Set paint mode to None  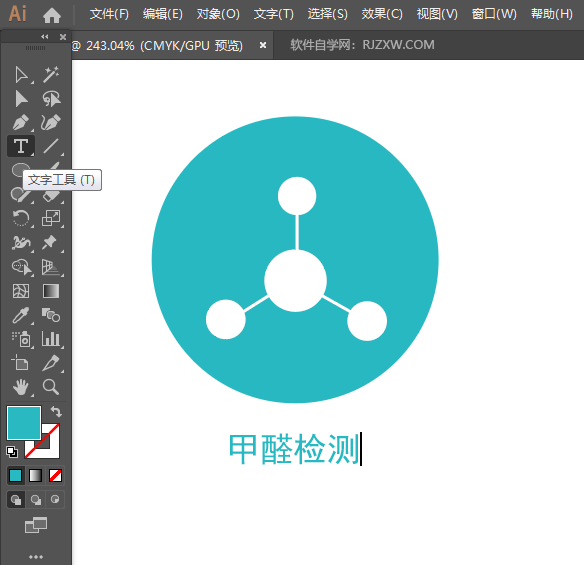pyautogui.click(x=55, y=476)
